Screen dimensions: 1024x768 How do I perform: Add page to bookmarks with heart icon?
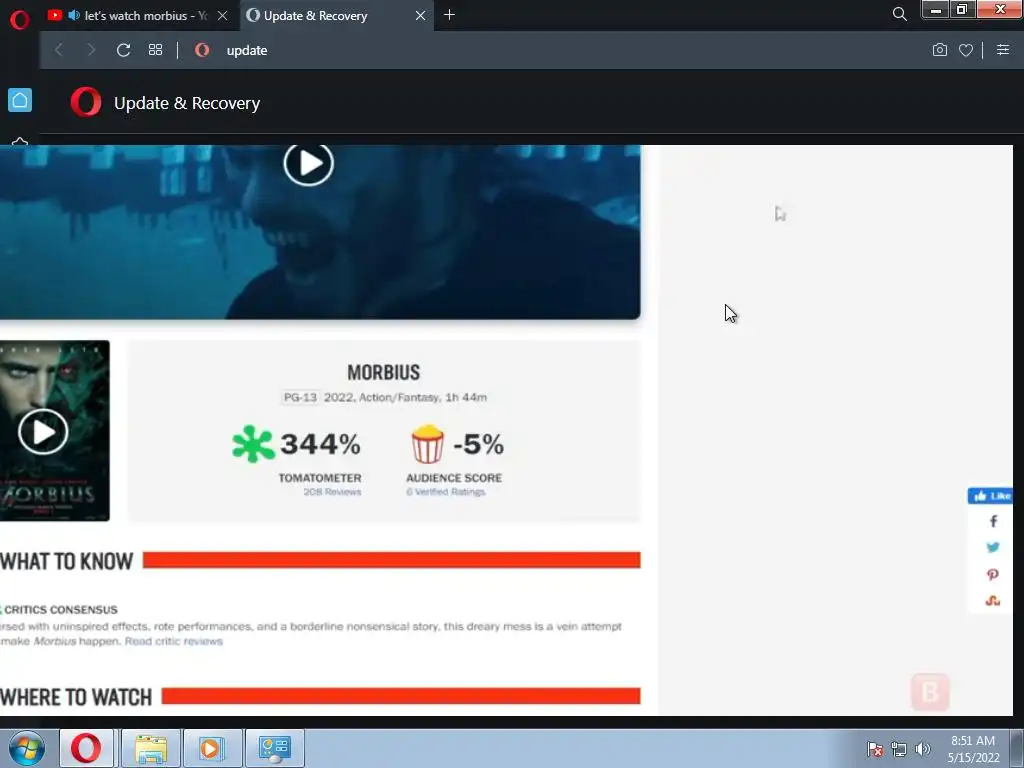click(x=966, y=50)
